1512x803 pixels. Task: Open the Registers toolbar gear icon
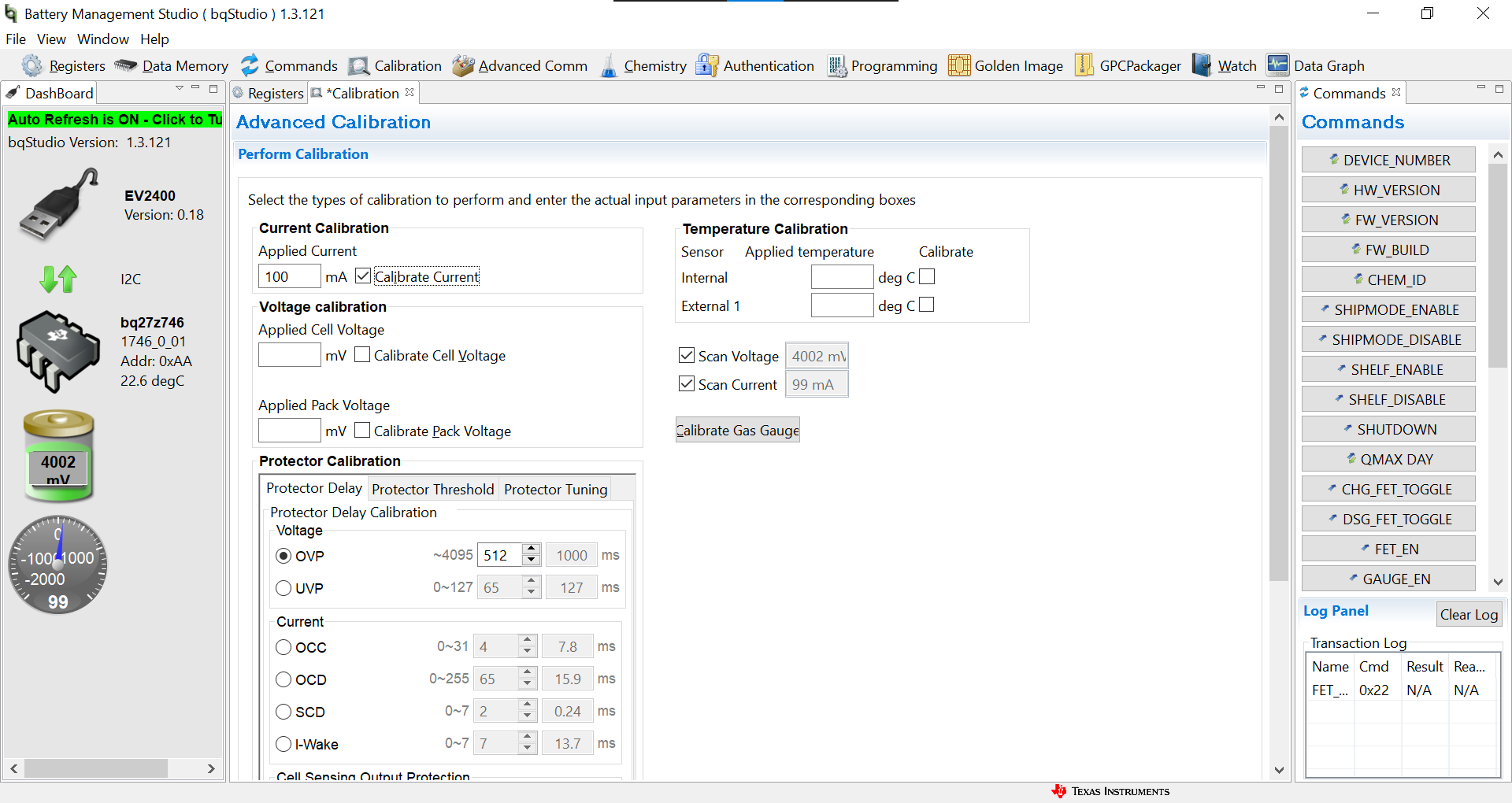click(32, 66)
